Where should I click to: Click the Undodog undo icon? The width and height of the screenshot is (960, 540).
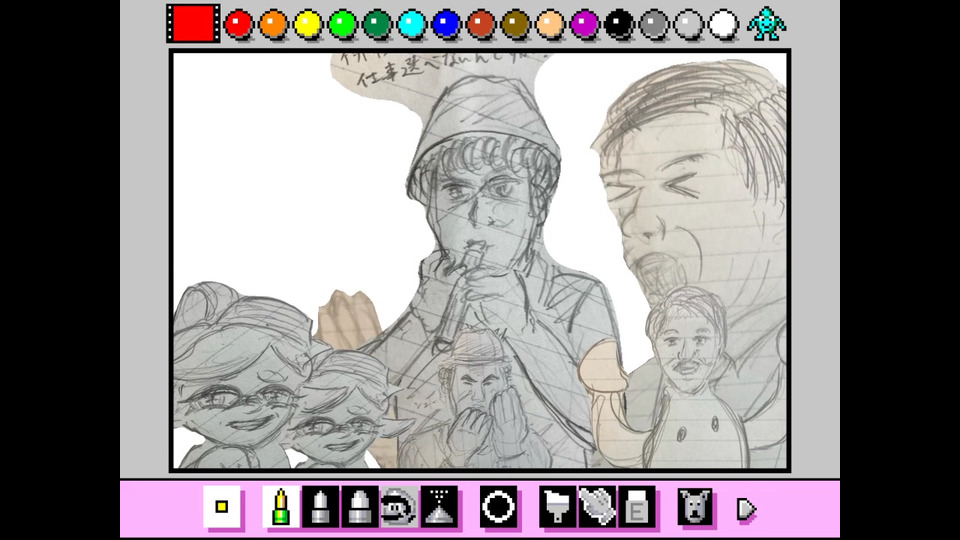coord(695,507)
